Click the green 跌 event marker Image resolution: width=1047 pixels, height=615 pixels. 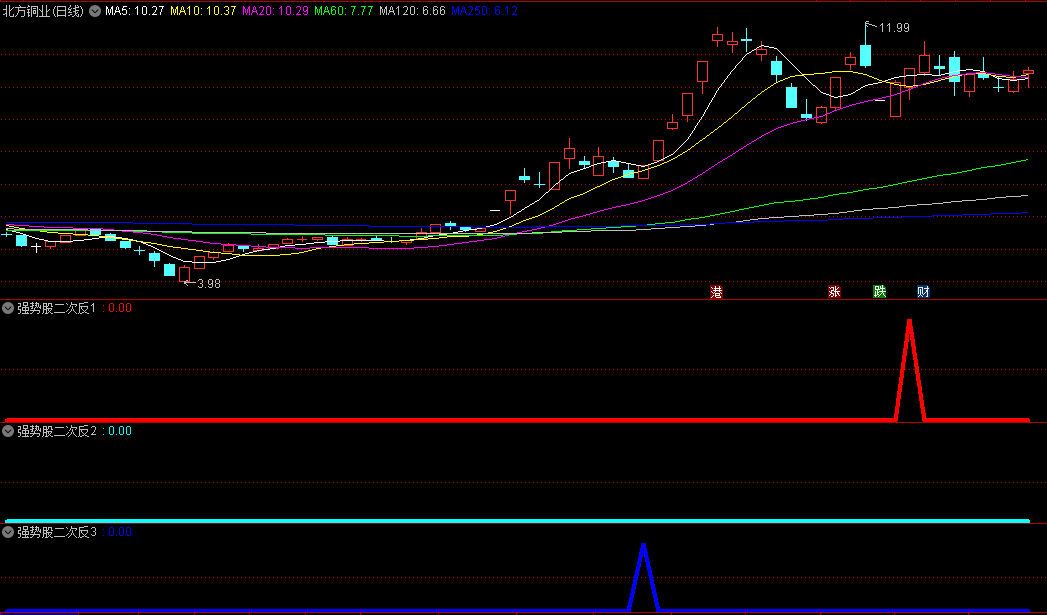point(880,292)
